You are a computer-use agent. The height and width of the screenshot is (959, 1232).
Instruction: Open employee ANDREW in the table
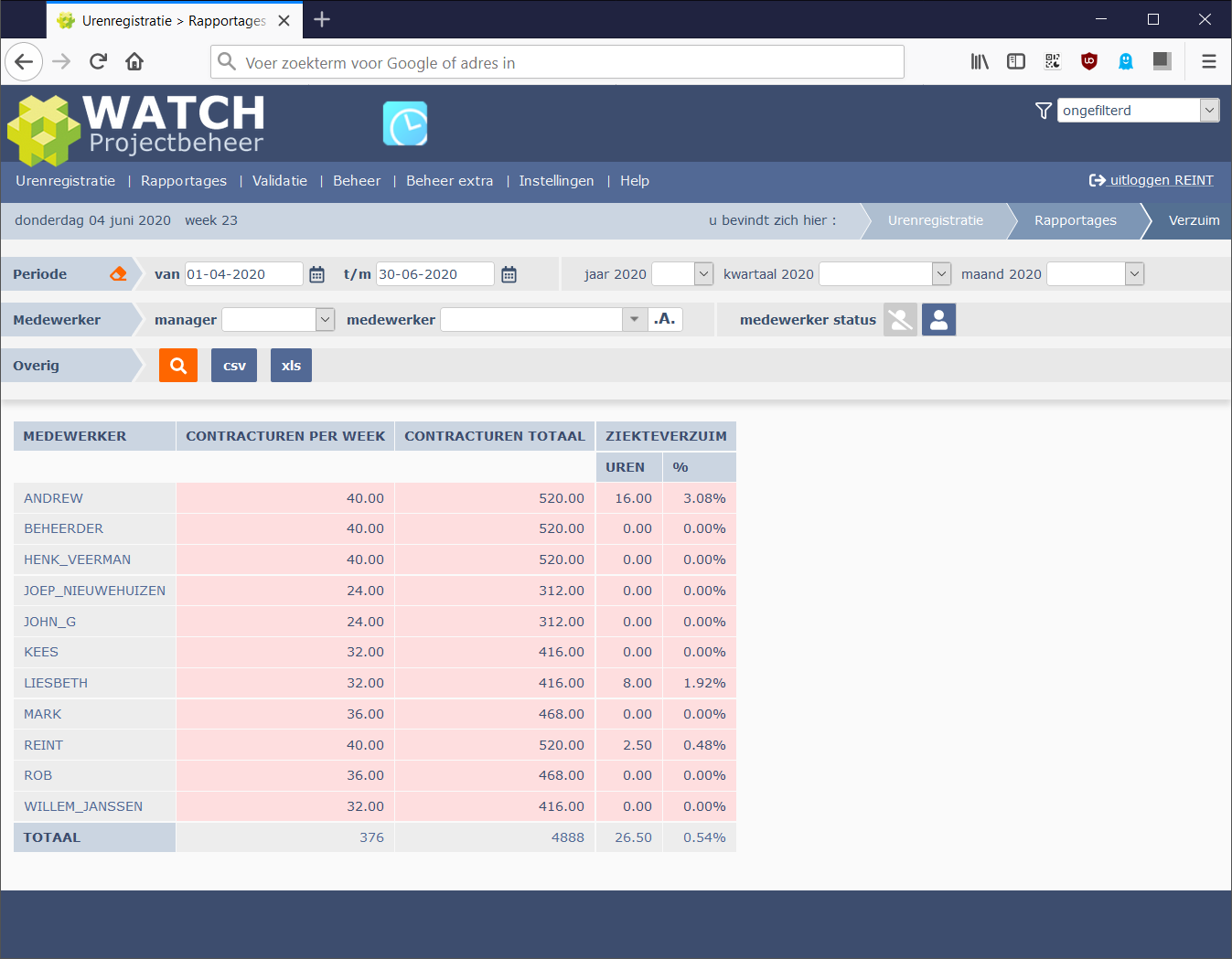(53, 498)
